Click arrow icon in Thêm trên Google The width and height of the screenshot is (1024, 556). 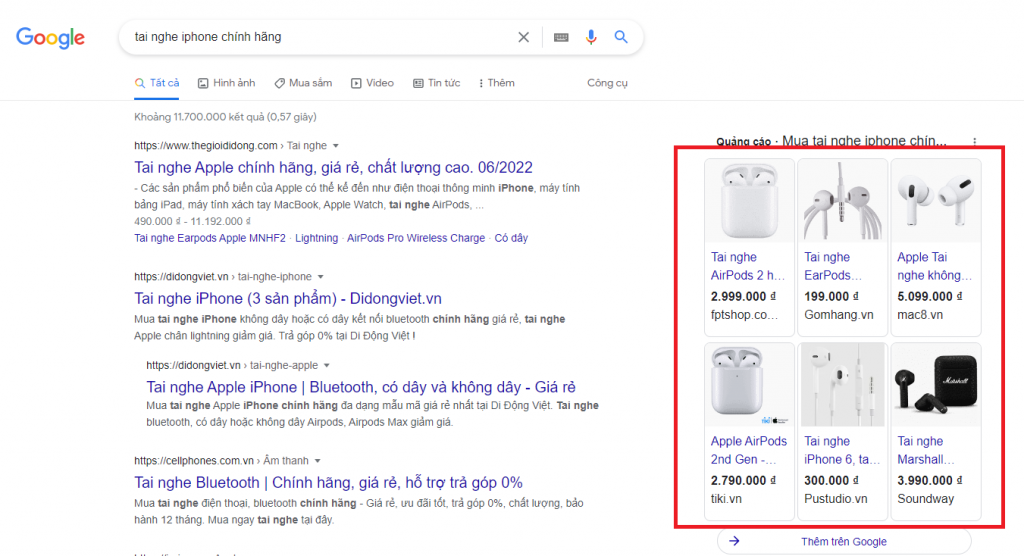click(x=734, y=541)
